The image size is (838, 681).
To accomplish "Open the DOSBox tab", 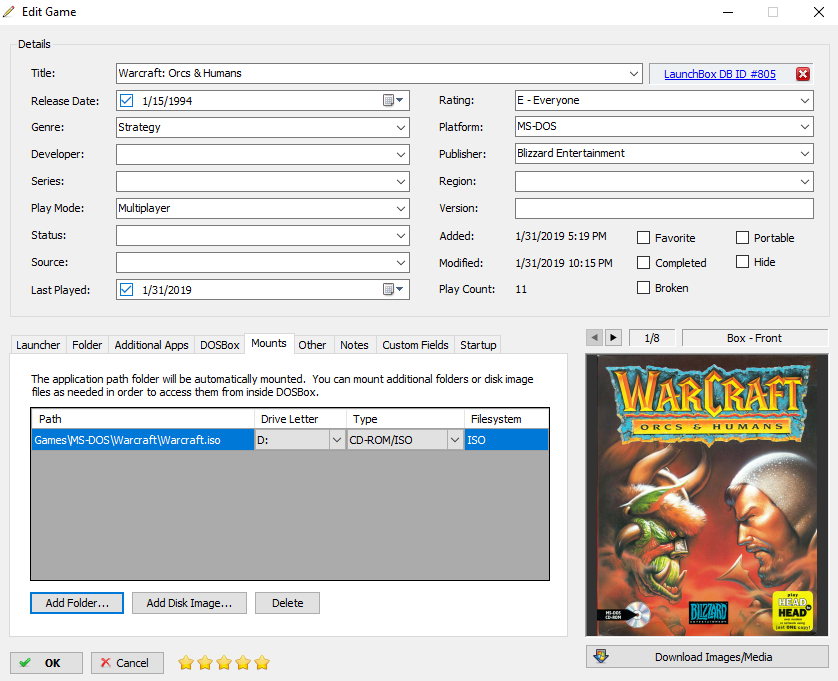I will click(x=220, y=345).
